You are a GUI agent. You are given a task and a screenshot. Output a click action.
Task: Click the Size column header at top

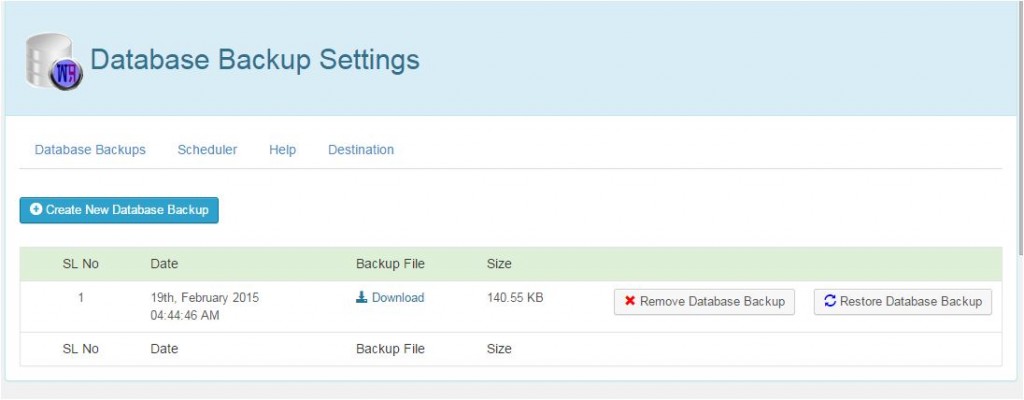pyautogui.click(x=499, y=264)
